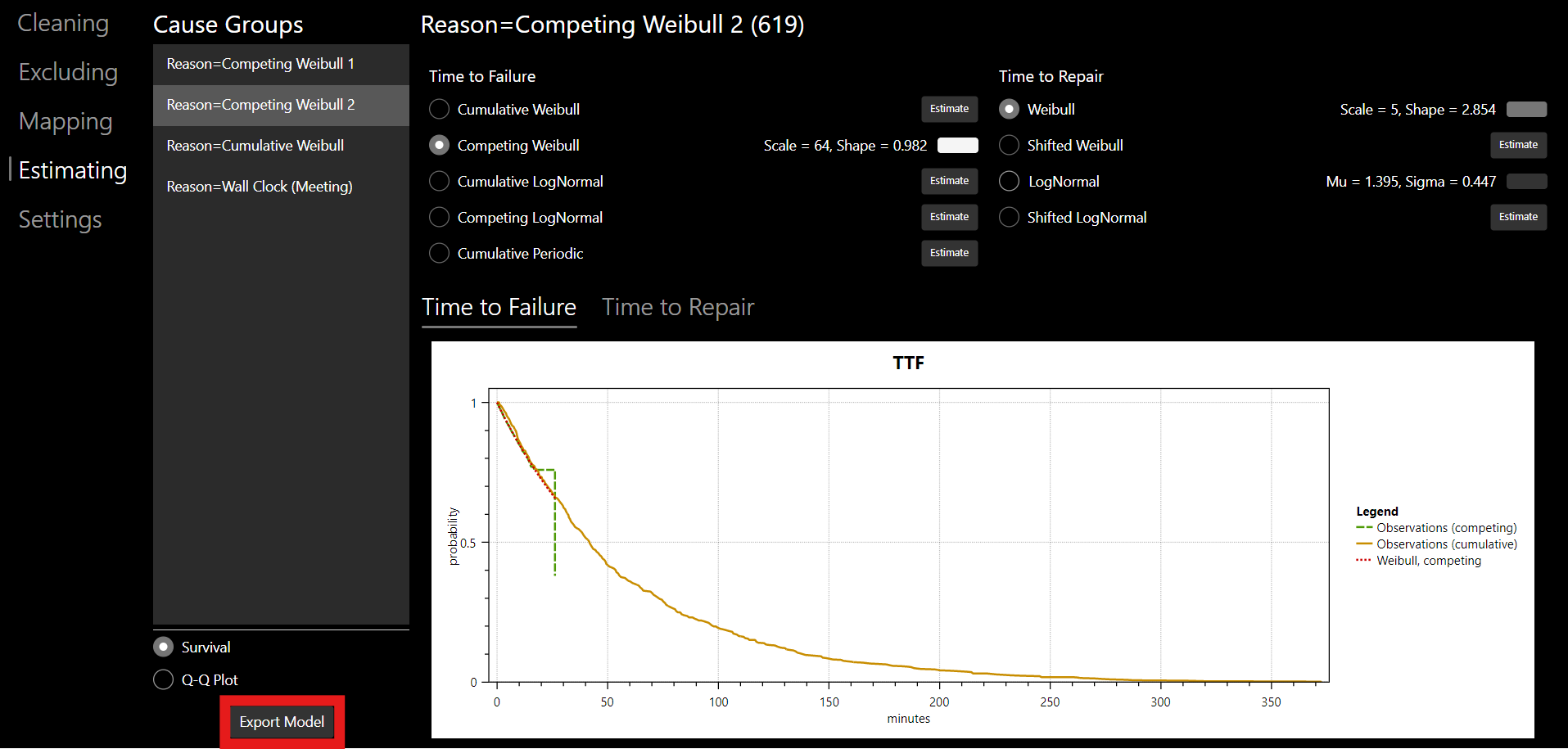Select Shifted Weibull for Time to Repair

1010,145
